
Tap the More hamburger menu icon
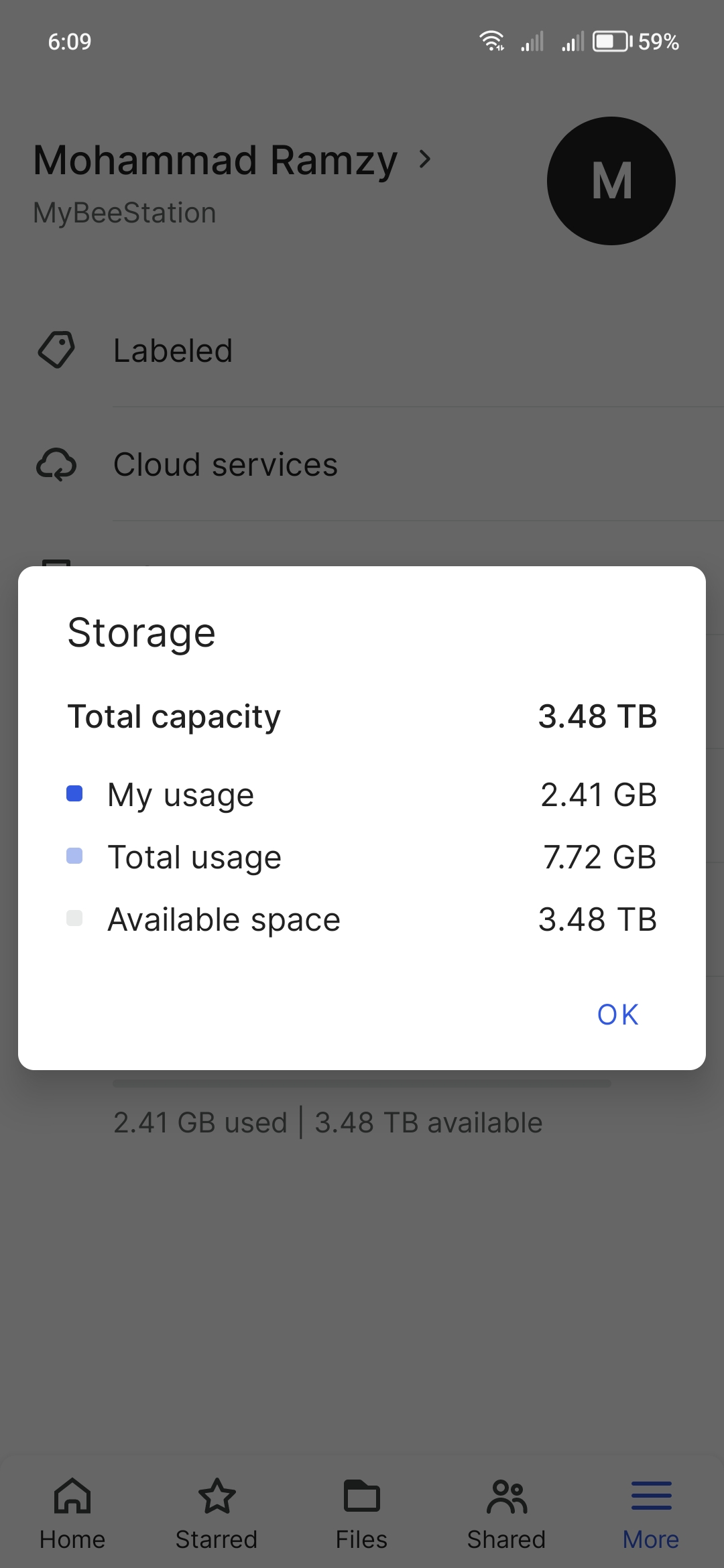point(651,1496)
